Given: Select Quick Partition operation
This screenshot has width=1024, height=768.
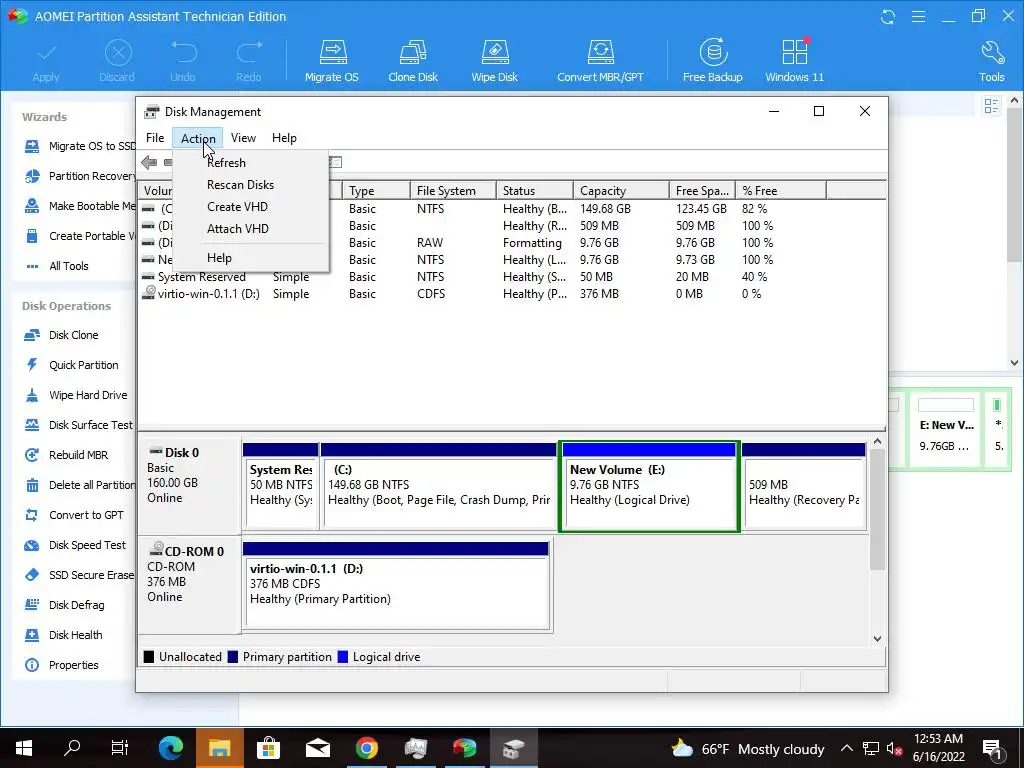Looking at the screenshot, I should click(71, 365).
